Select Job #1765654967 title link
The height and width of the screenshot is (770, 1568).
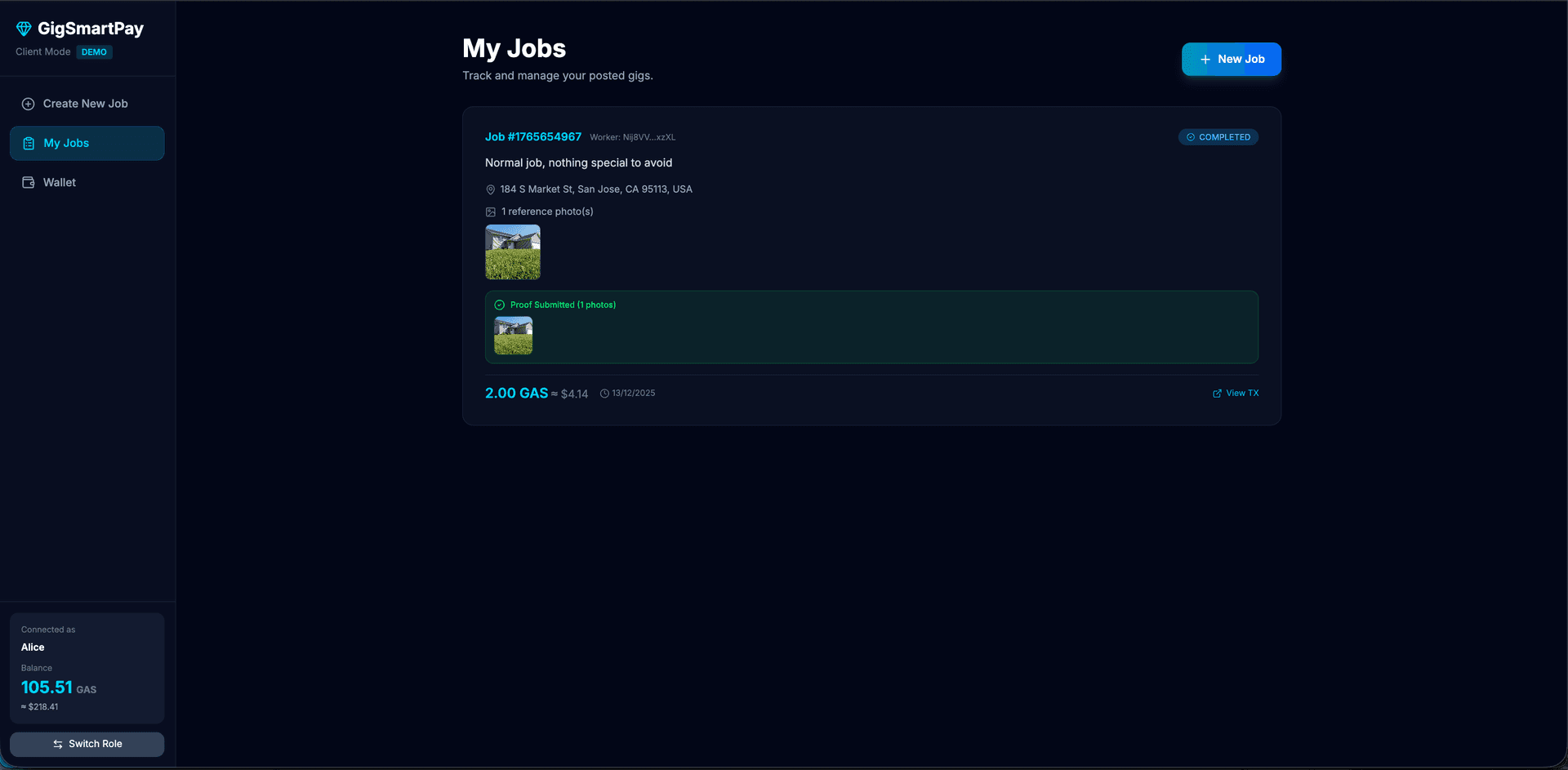[532, 136]
